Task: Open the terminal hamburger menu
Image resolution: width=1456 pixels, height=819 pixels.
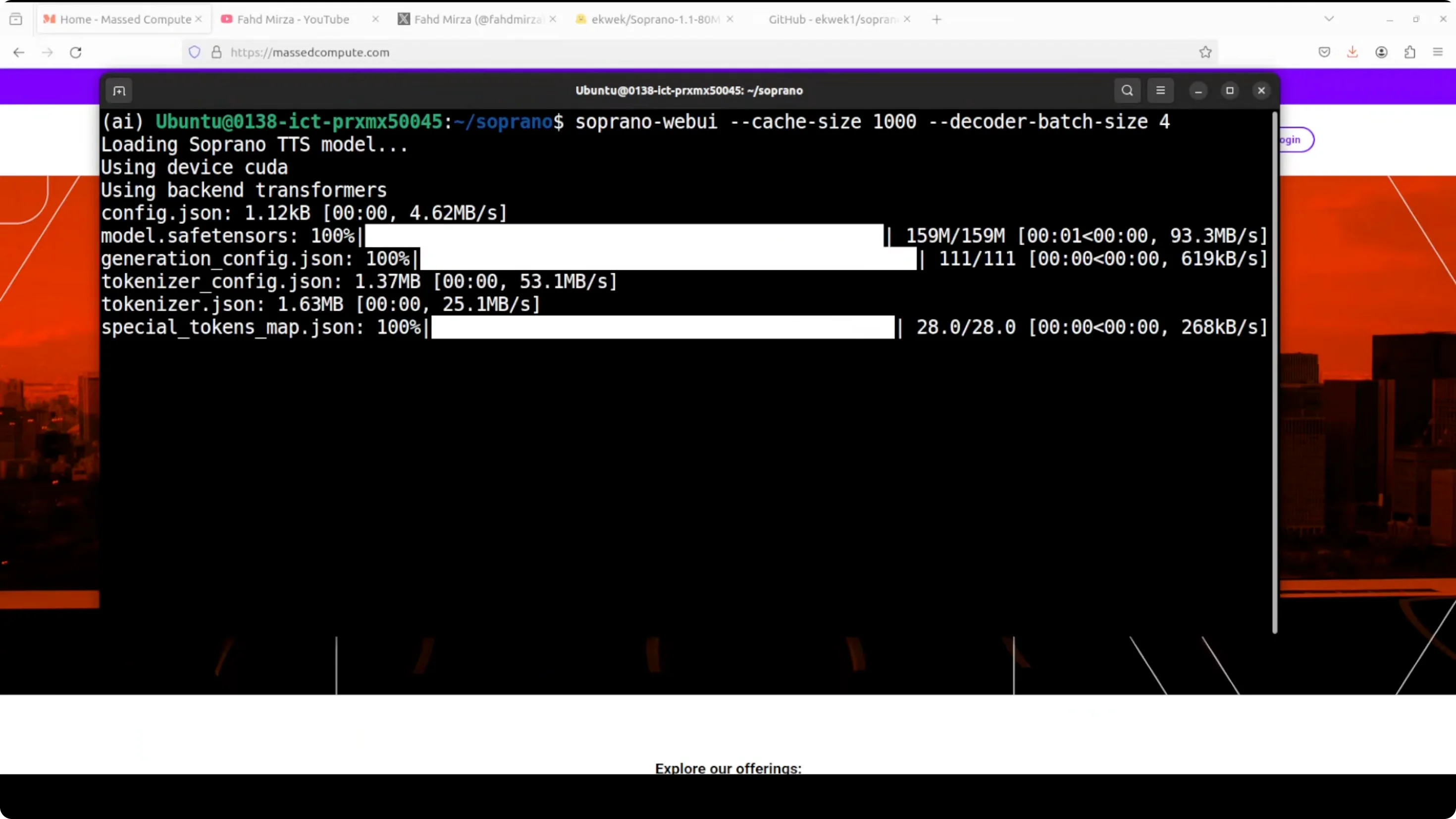Action: (1160, 91)
